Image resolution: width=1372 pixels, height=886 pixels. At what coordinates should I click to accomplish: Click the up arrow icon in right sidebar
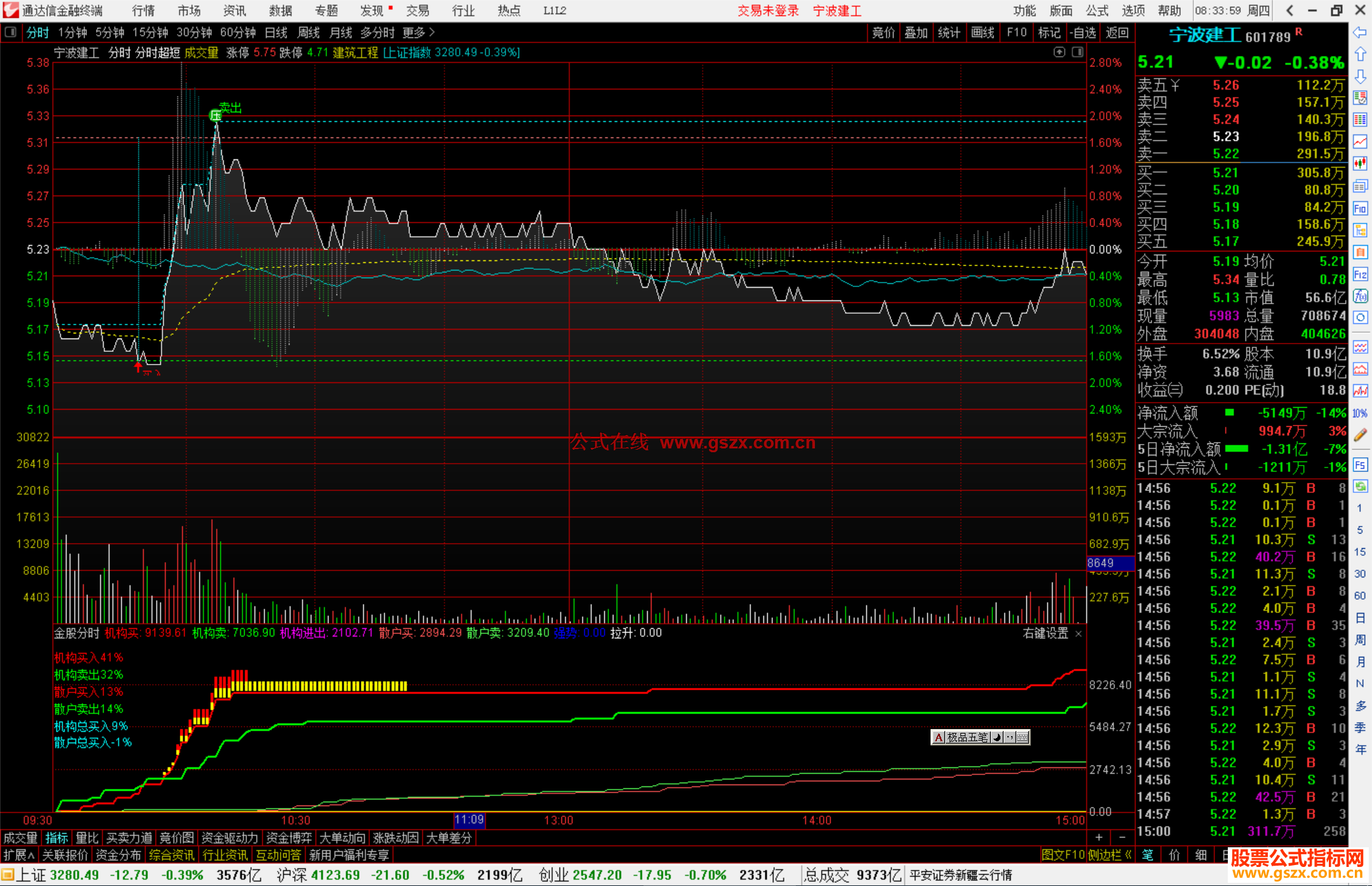click(1360, 54)
